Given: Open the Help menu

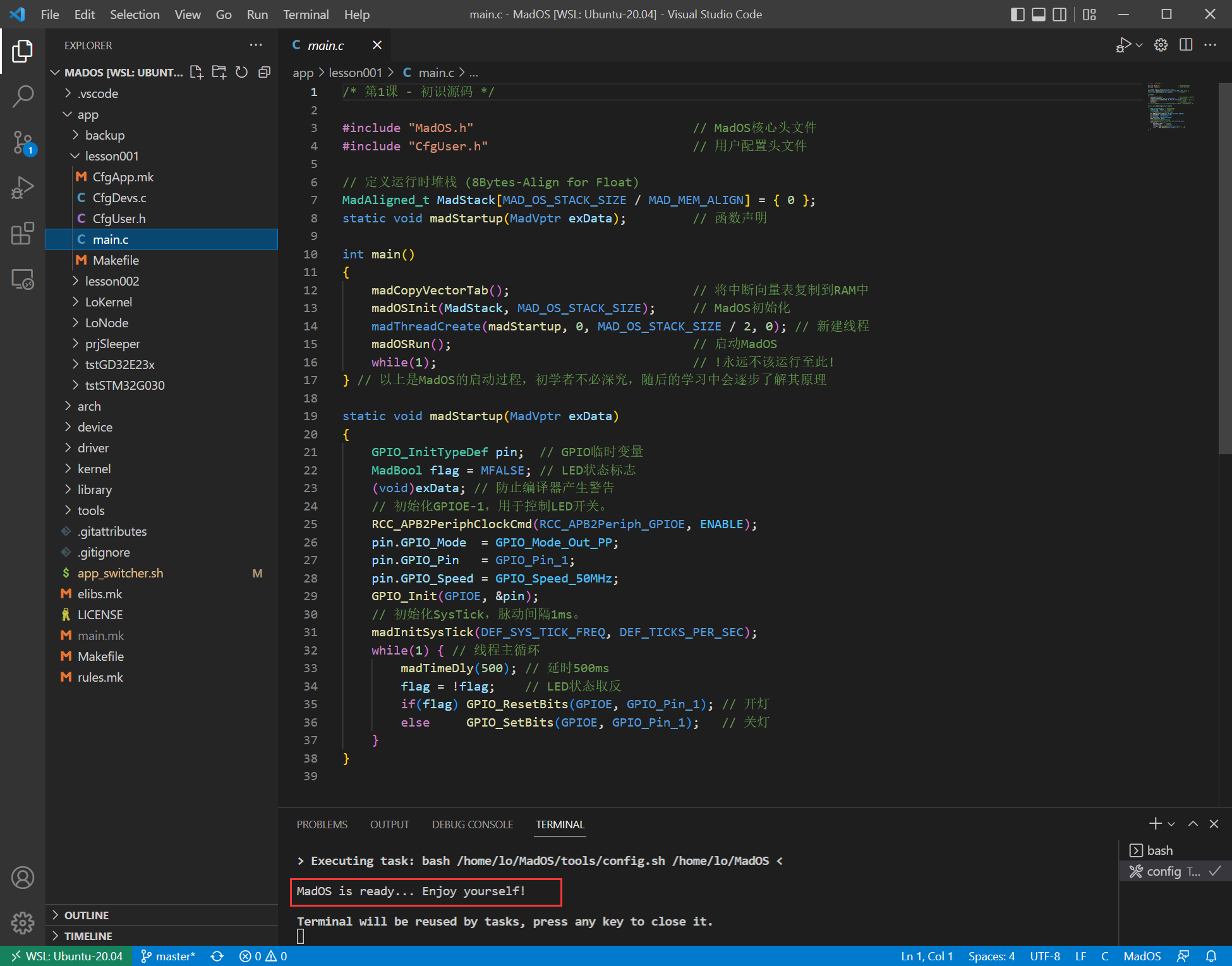Looking at the screenshot, I should [x=357, y=14].
